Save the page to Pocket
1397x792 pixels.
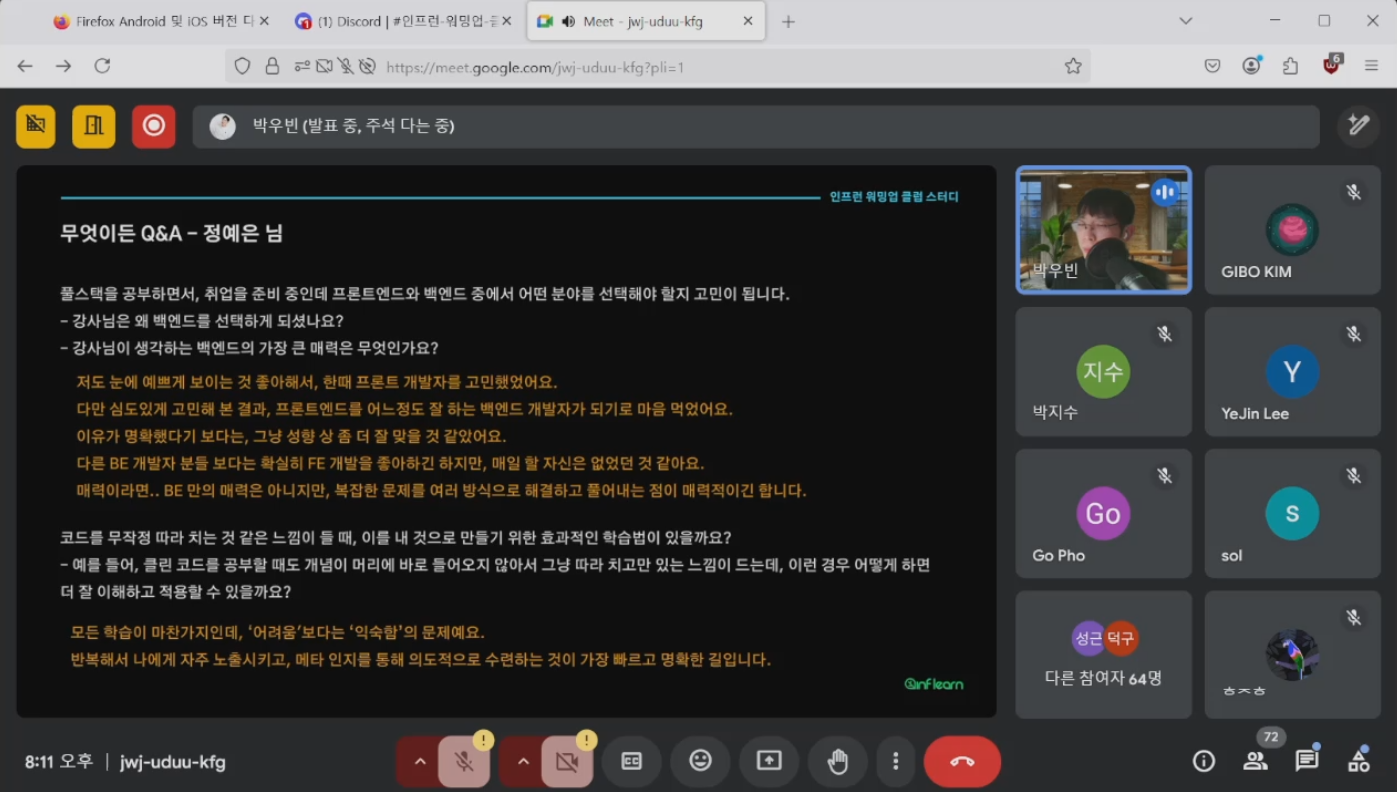1213,66
